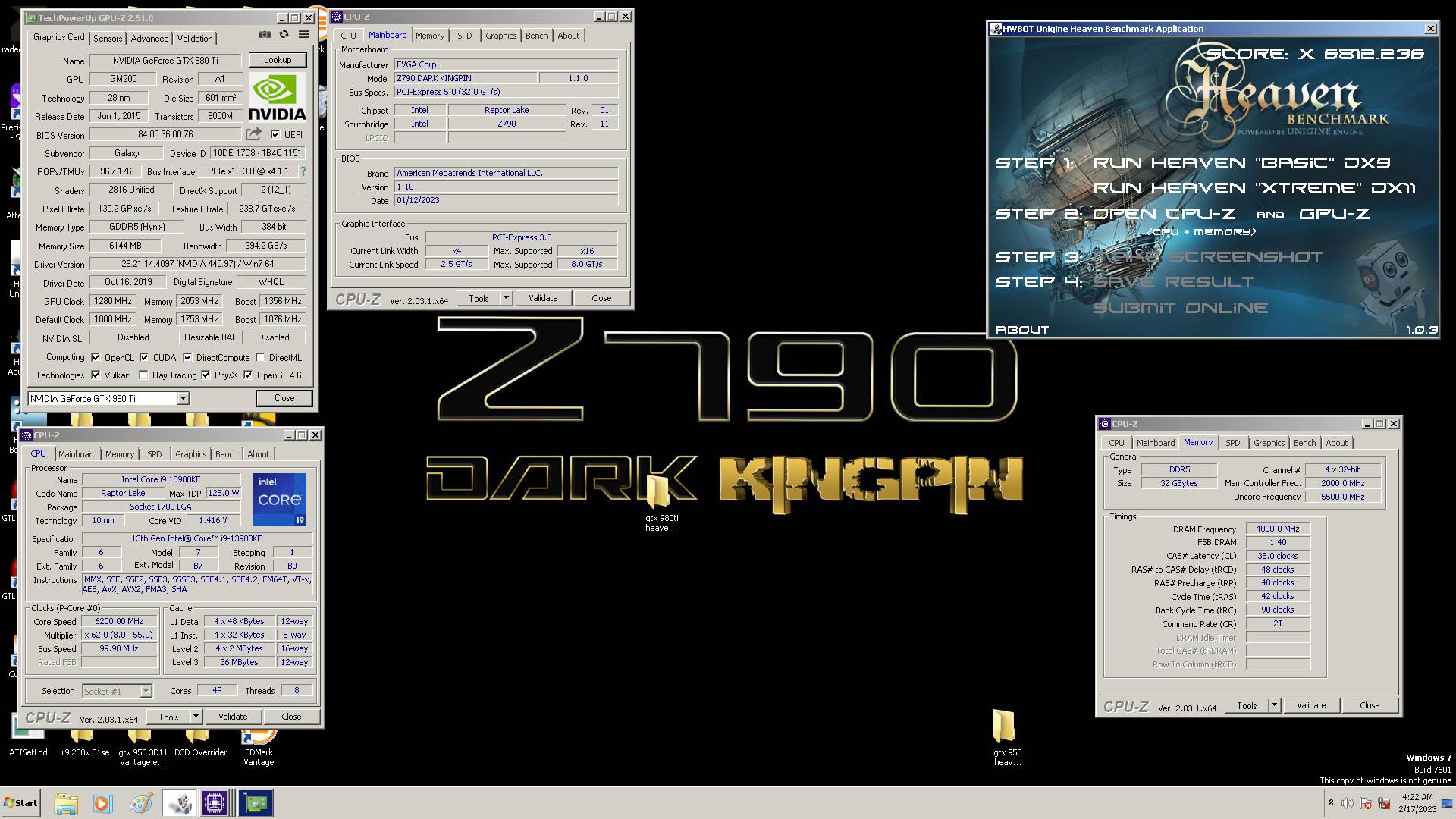Screen dimensions: 1456x819
Task: Open the gtx 950 heav folder icon
Action: 1007,738
